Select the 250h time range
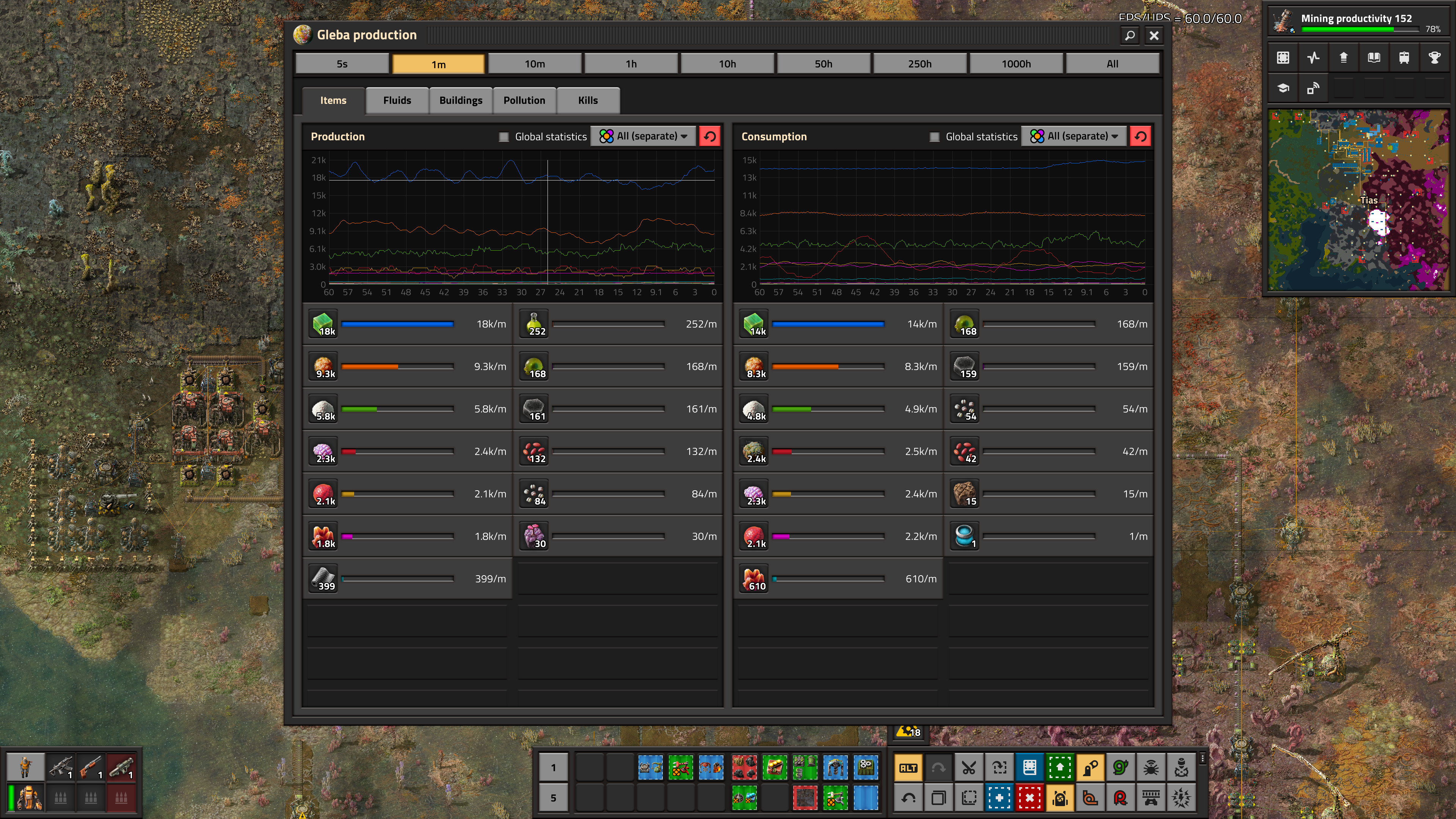This screenshot has width=1456, height=819. tap(919, 64)
